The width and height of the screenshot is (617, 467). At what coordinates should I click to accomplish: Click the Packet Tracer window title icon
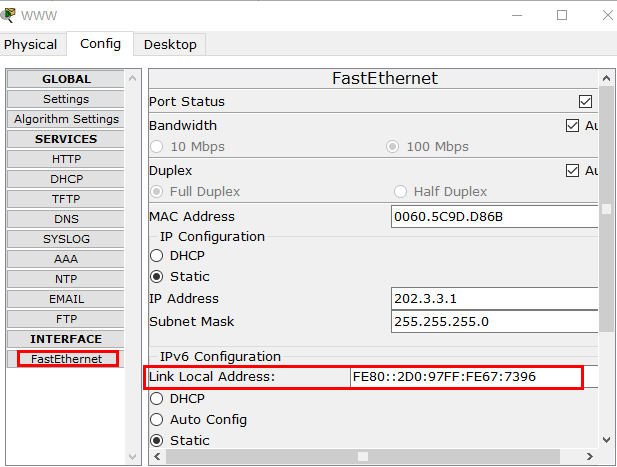tap(9, 14)
